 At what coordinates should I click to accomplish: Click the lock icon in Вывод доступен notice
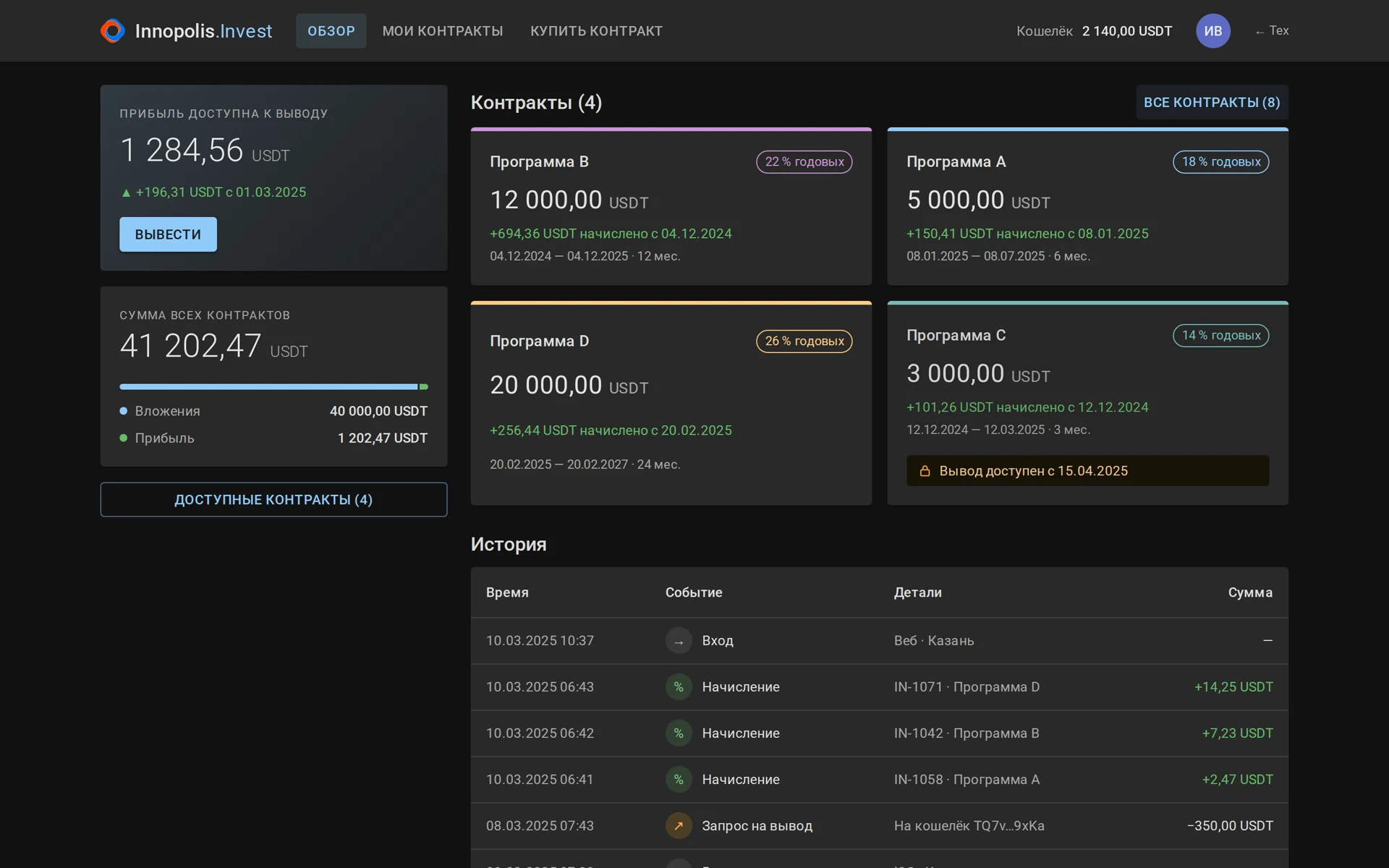click(x=925, y=471)
